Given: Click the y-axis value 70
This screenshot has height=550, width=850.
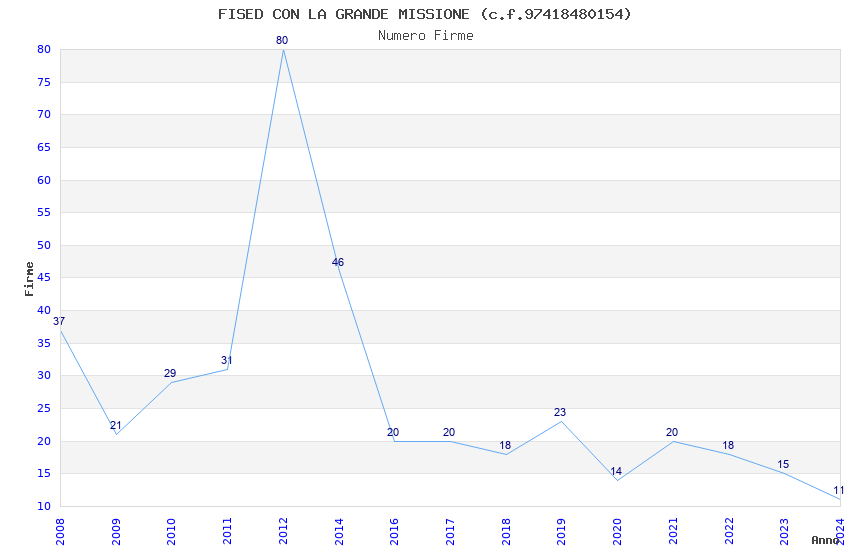Looking at the screenshot, I should [x=44, y=114].
